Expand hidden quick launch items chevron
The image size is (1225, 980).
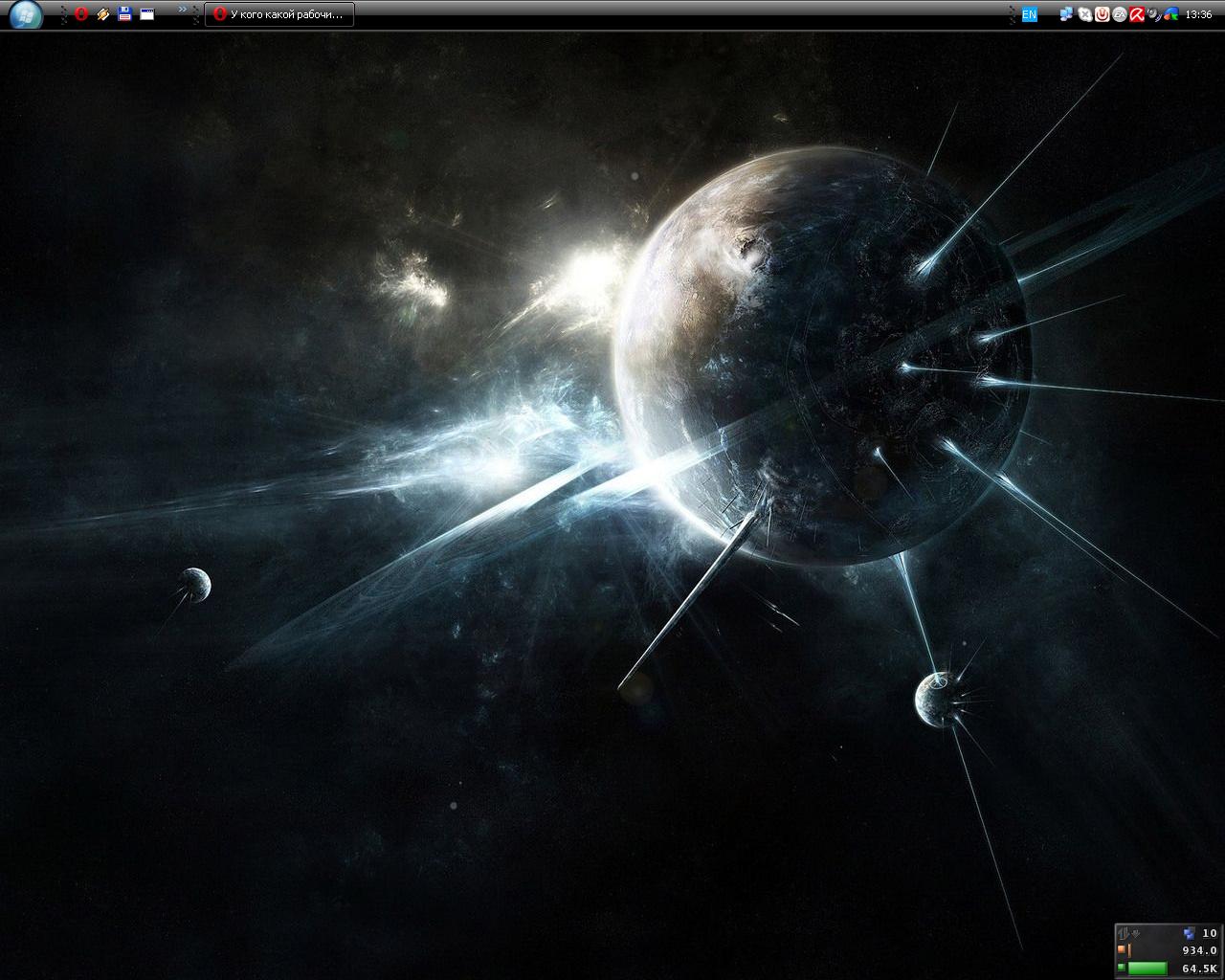coord(182,10)
